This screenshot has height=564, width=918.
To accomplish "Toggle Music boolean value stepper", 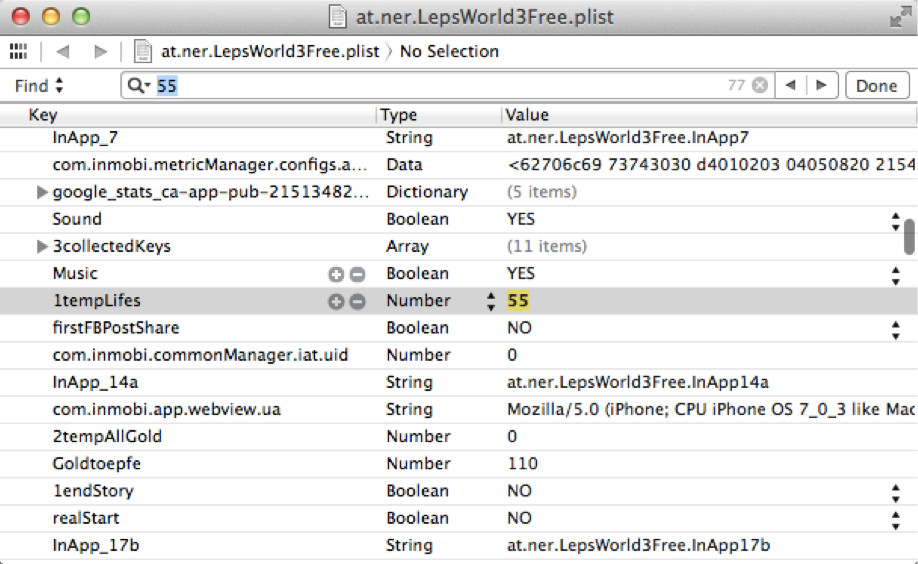I will tap(895, 274).
